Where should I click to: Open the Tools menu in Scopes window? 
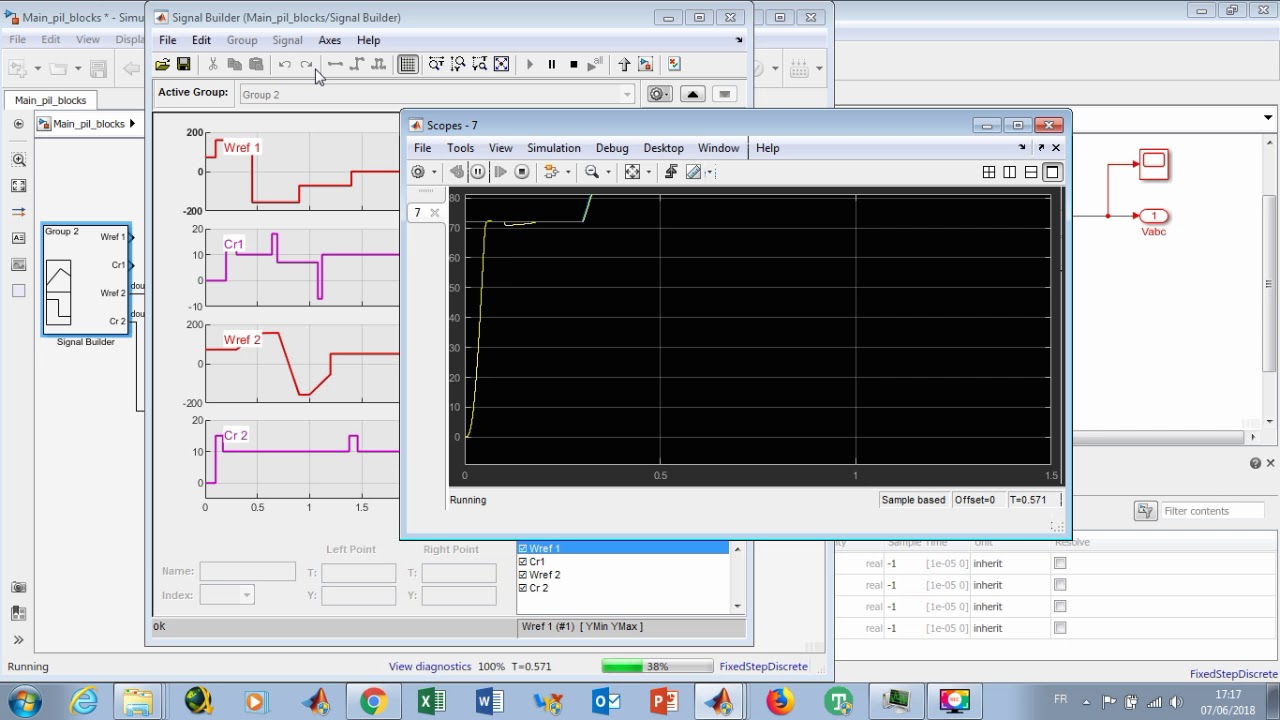coord(460,148)
